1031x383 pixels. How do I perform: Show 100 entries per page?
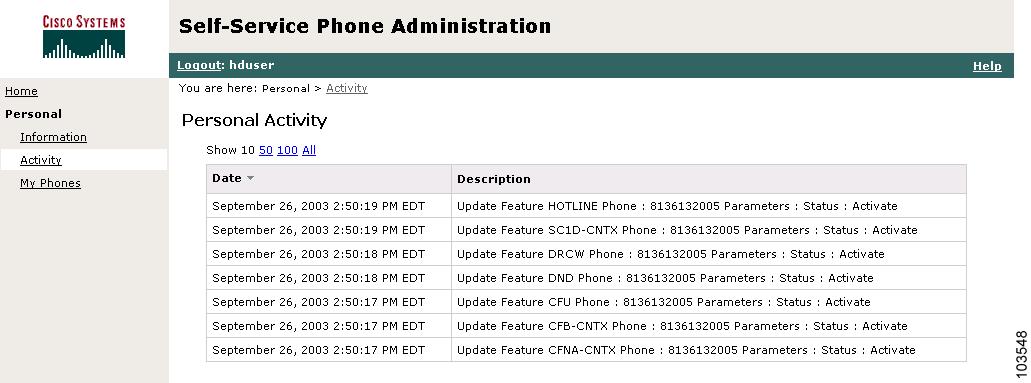[x=287, y=150]
